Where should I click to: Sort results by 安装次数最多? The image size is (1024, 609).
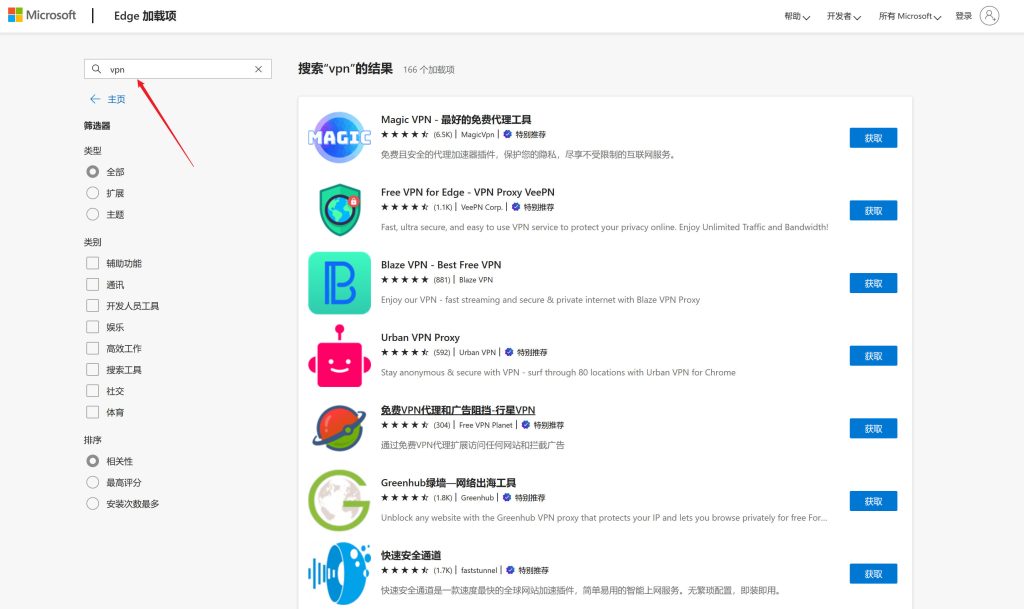(93, 503)
